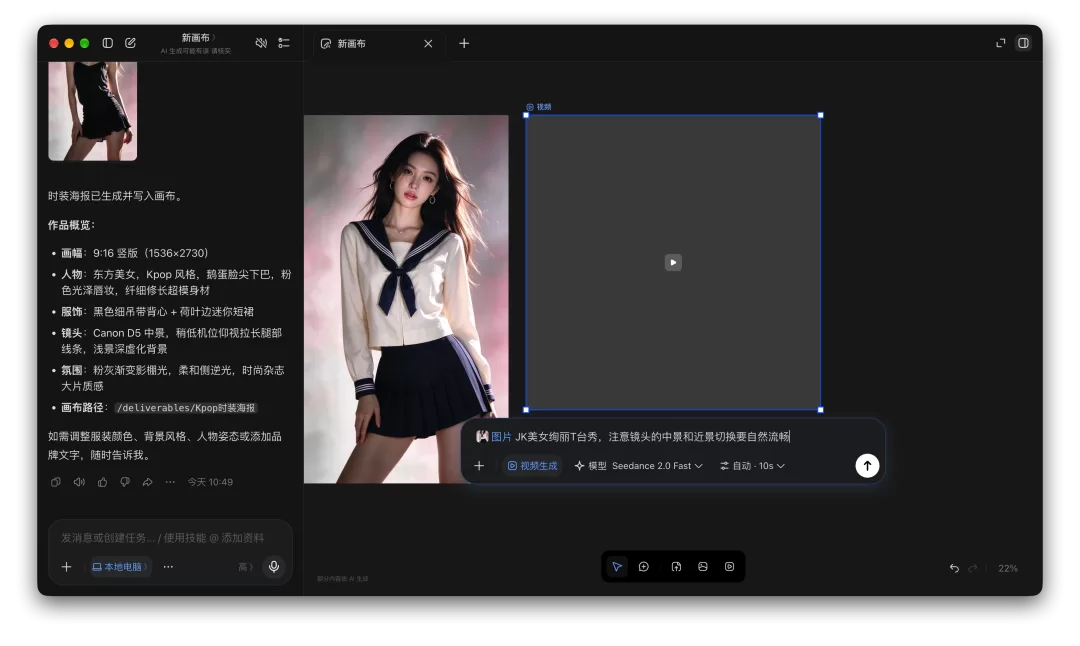
Task: Open more options in chat input bar
Action: point(168,567)
